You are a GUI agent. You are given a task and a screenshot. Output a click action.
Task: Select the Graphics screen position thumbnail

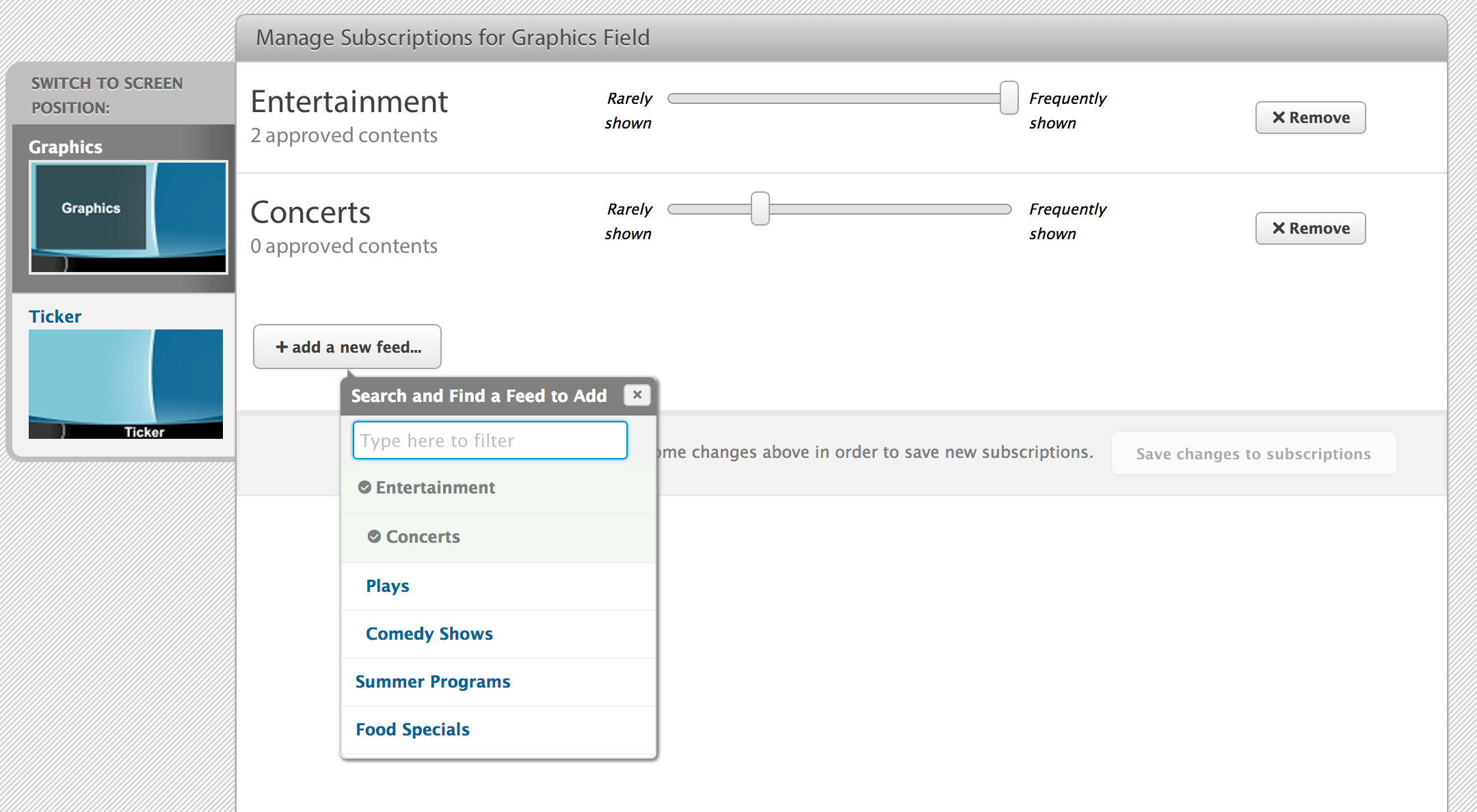(x=128, y=217)
